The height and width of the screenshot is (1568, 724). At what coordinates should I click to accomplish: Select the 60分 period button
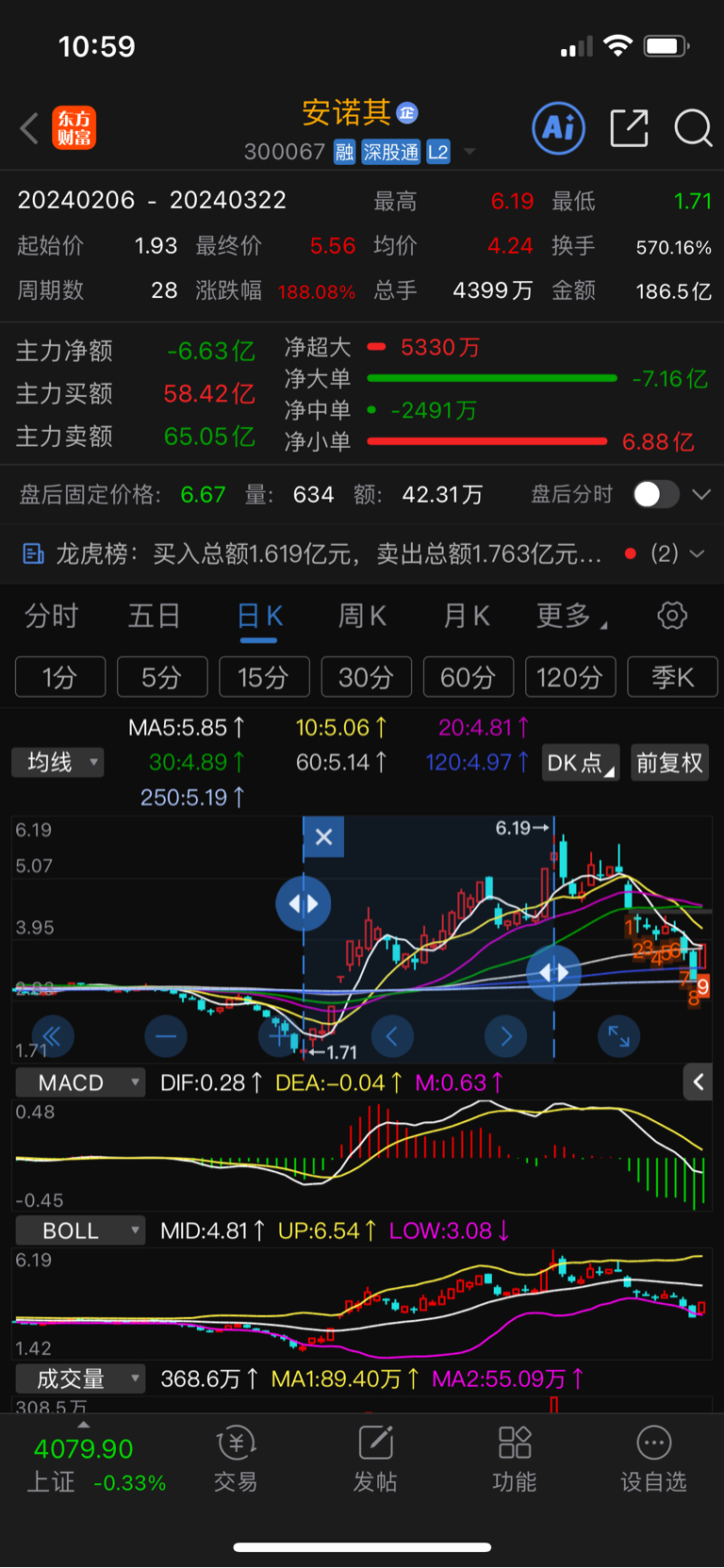tap(469, 677)
